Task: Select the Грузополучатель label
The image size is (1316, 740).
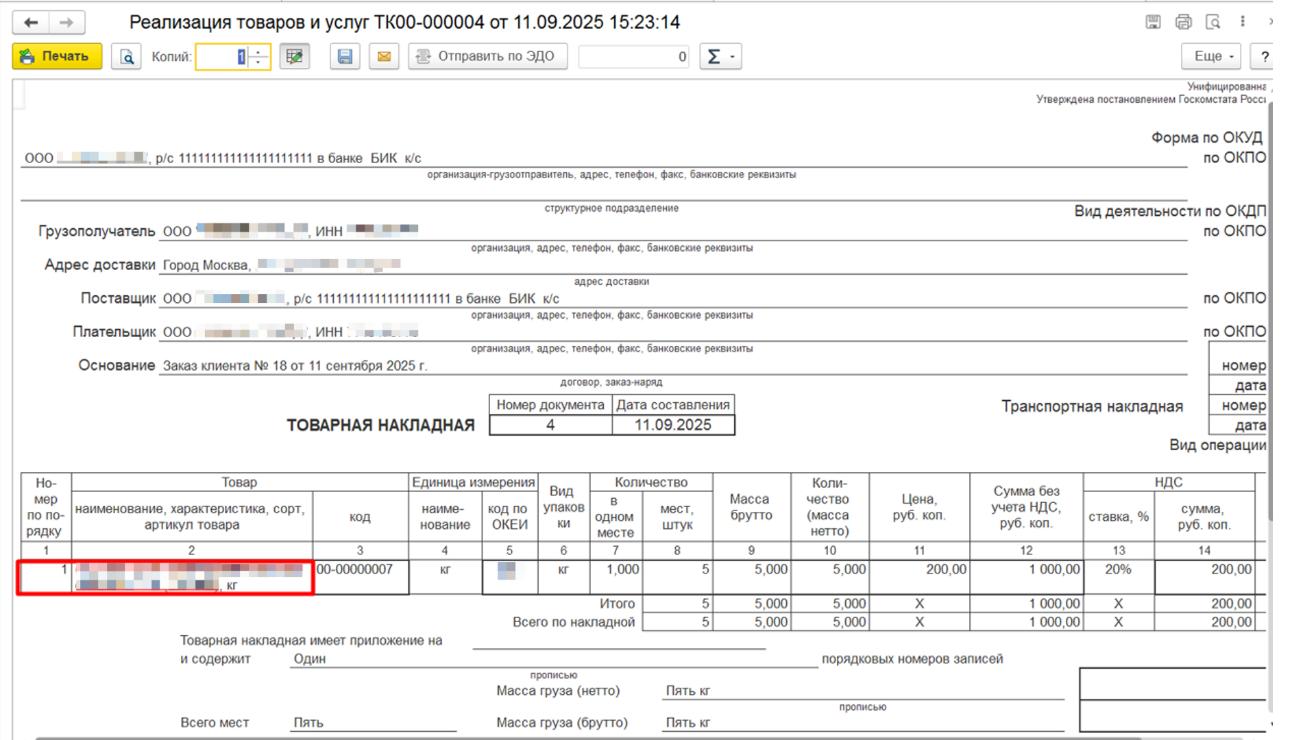Action: point(97,231)
